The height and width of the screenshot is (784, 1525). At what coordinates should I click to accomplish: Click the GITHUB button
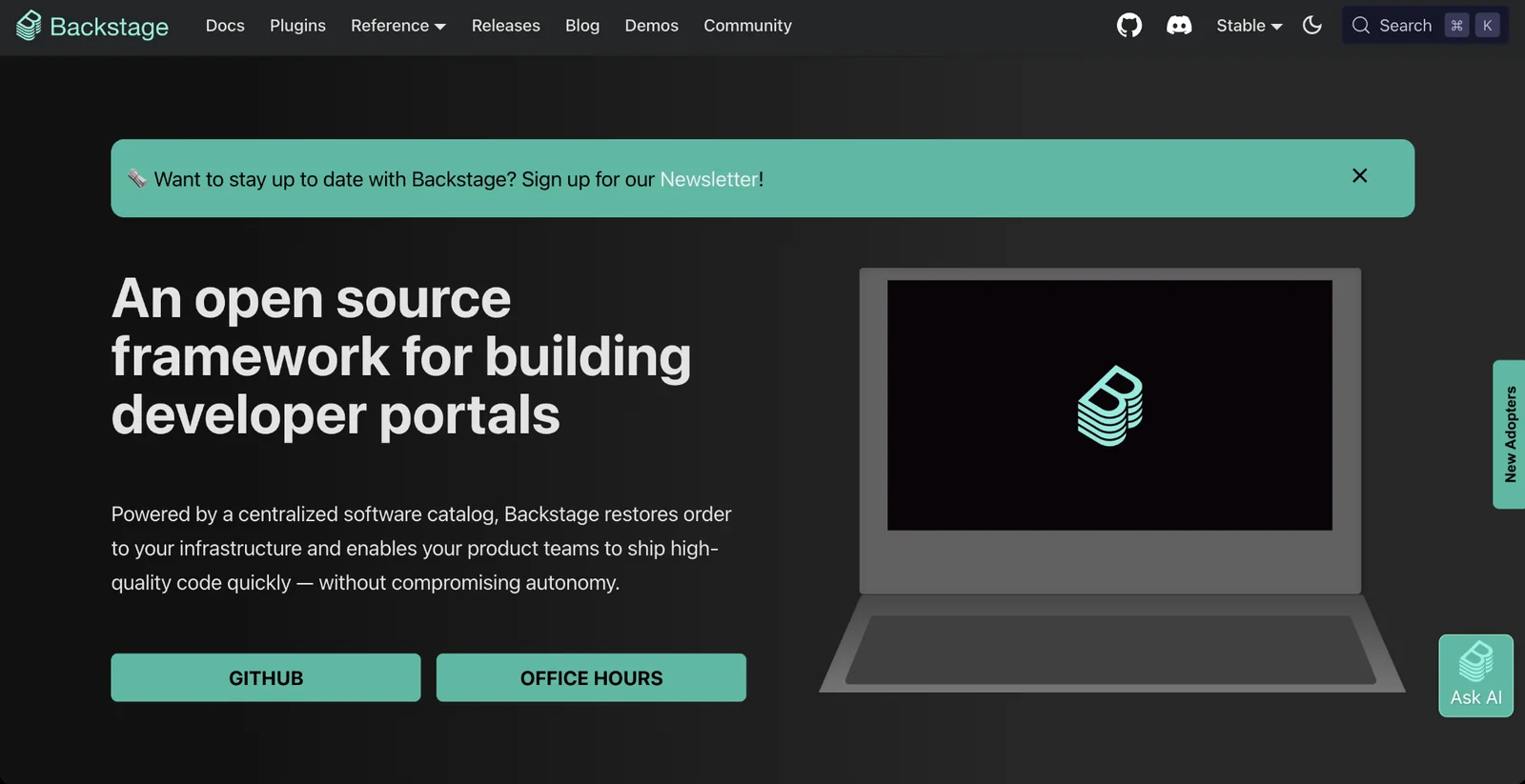pos(266,677)
